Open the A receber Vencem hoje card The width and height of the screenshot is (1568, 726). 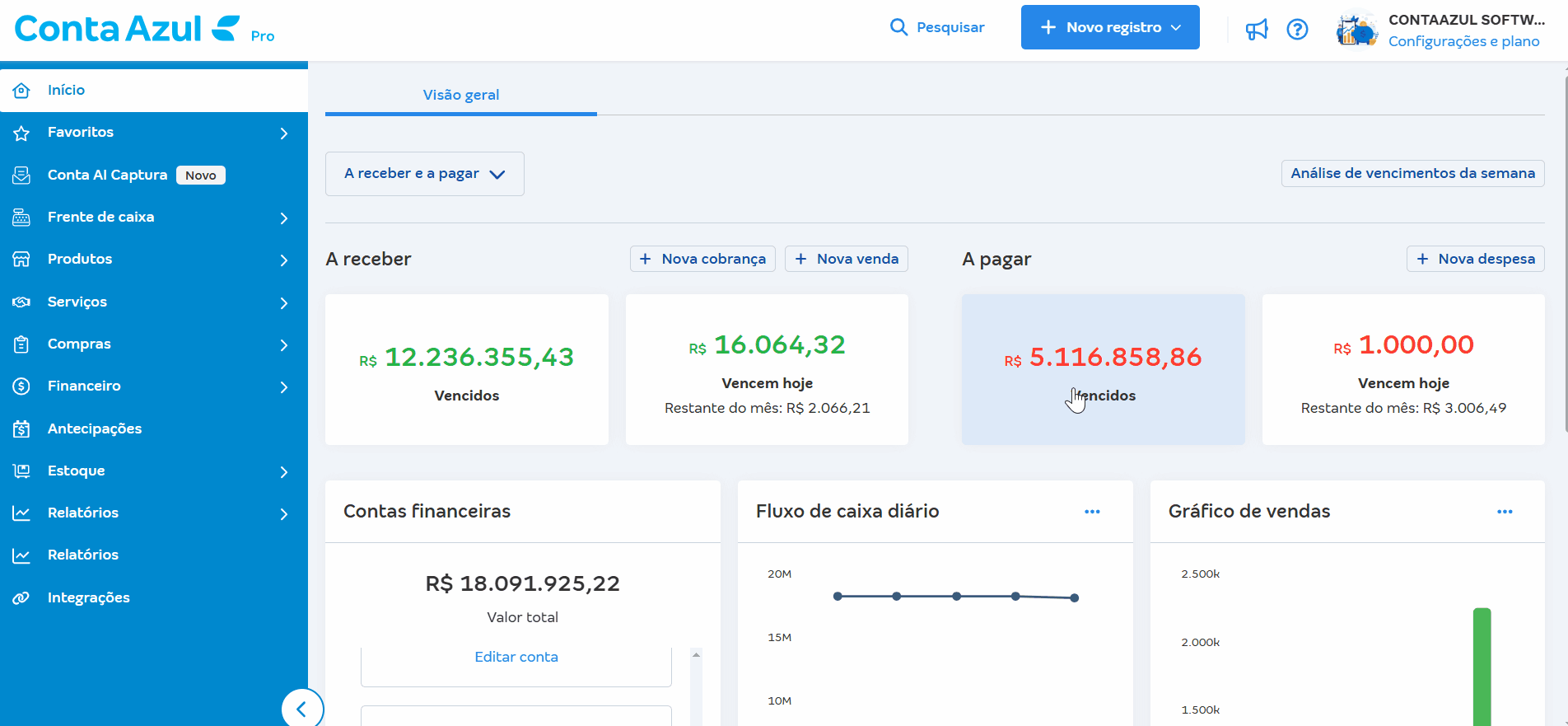coord(767,370)
